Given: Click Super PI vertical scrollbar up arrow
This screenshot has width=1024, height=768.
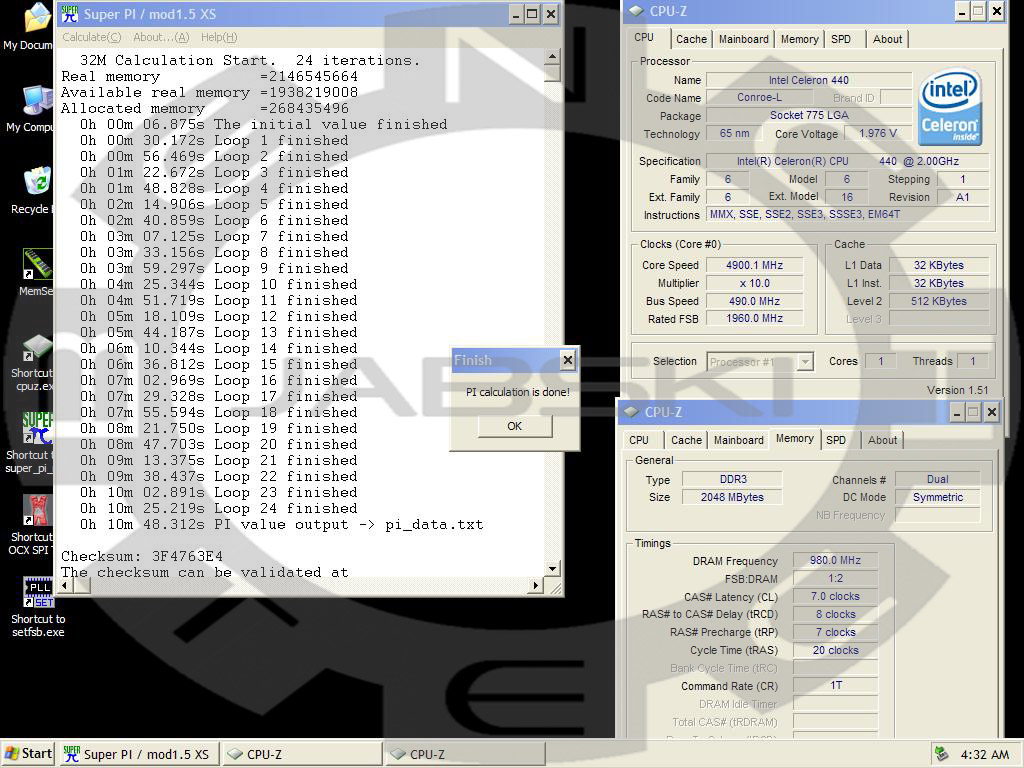Looking at the screenshot, I should point(552,57).
